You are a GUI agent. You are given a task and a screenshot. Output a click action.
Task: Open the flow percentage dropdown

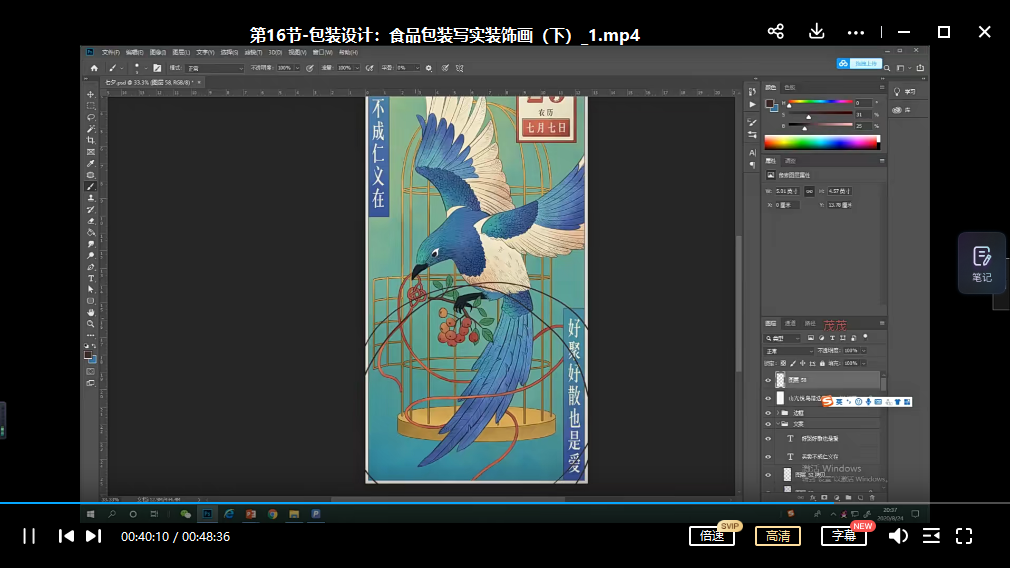pyautogui.click(x=357, y=68)
